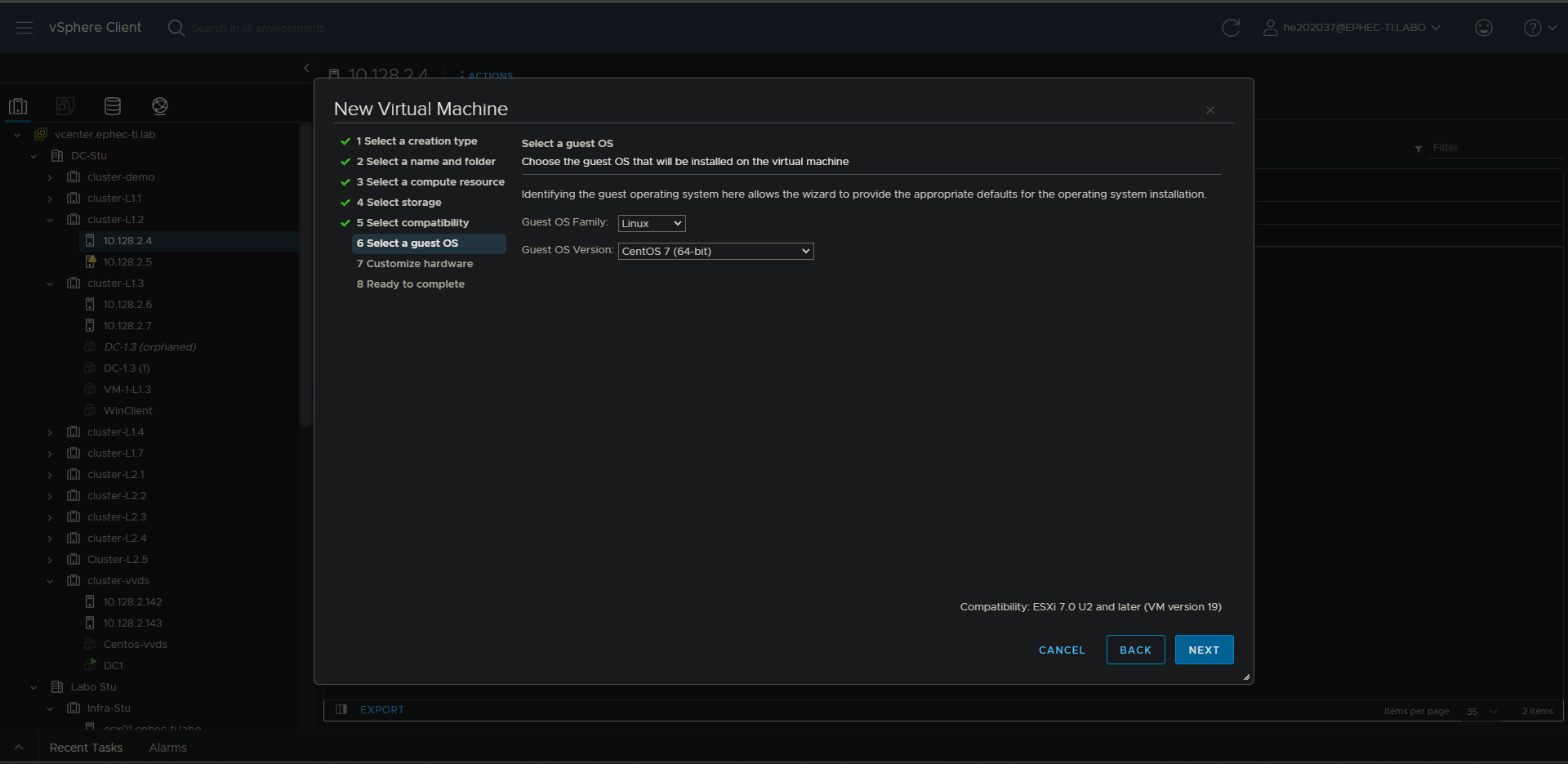Screen dimensions: 1568x764
Task: Click the Infra-Stu cluster icon
Action: [x=73, y=708]
